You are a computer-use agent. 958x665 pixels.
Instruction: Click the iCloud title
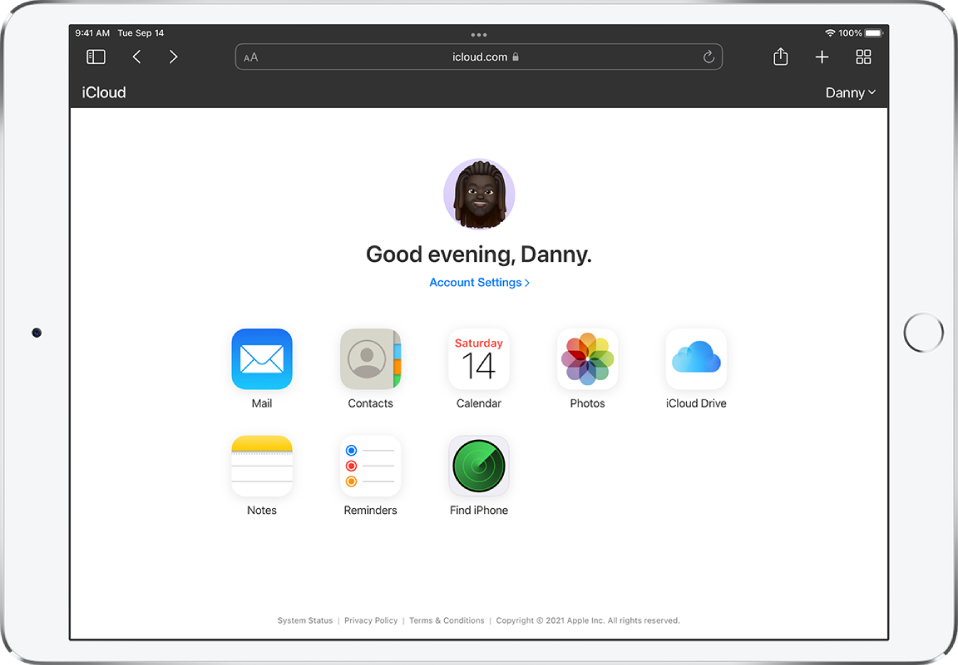coord(104,92)
